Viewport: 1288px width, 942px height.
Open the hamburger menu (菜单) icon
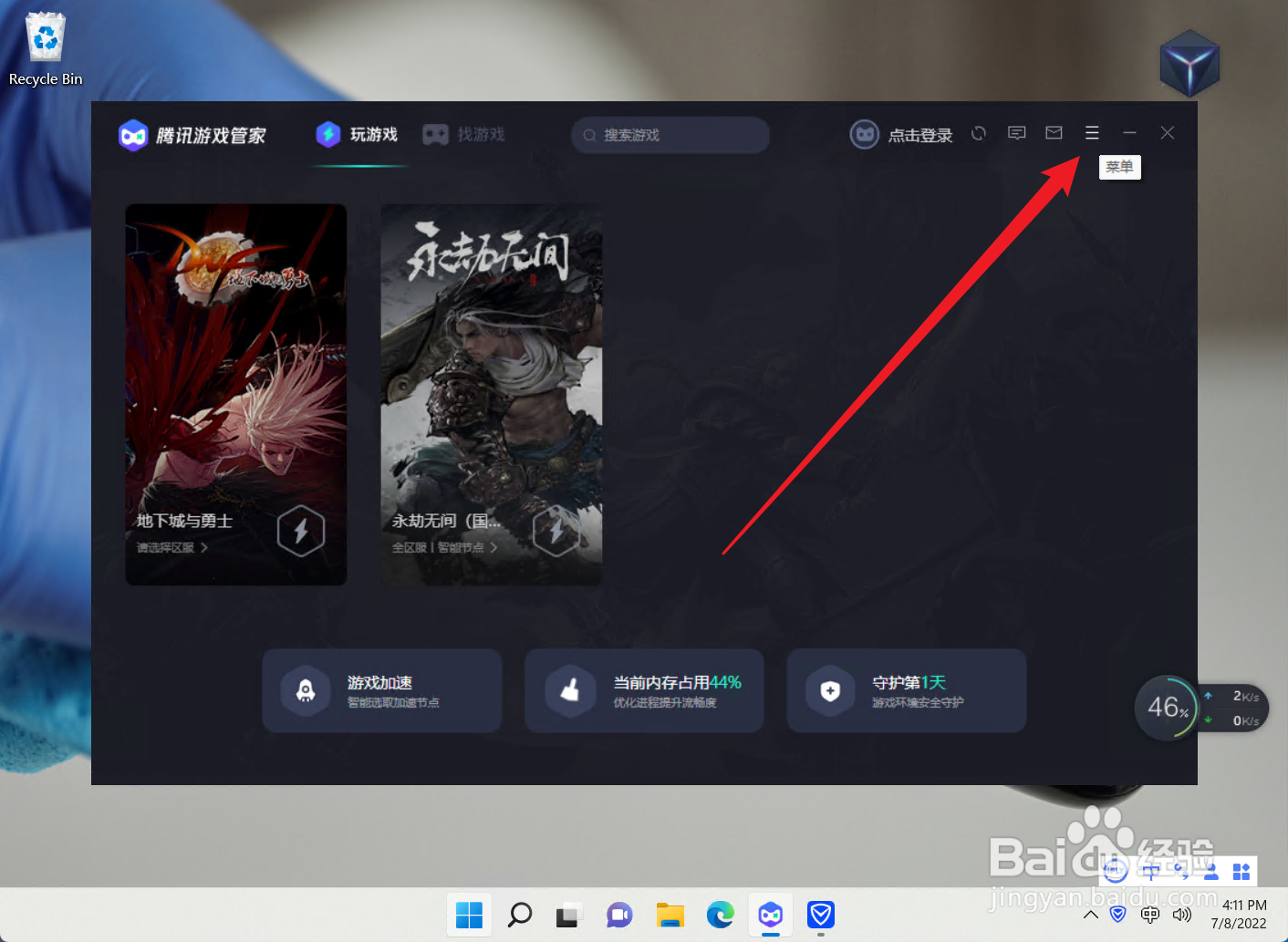pos(1092,133)
